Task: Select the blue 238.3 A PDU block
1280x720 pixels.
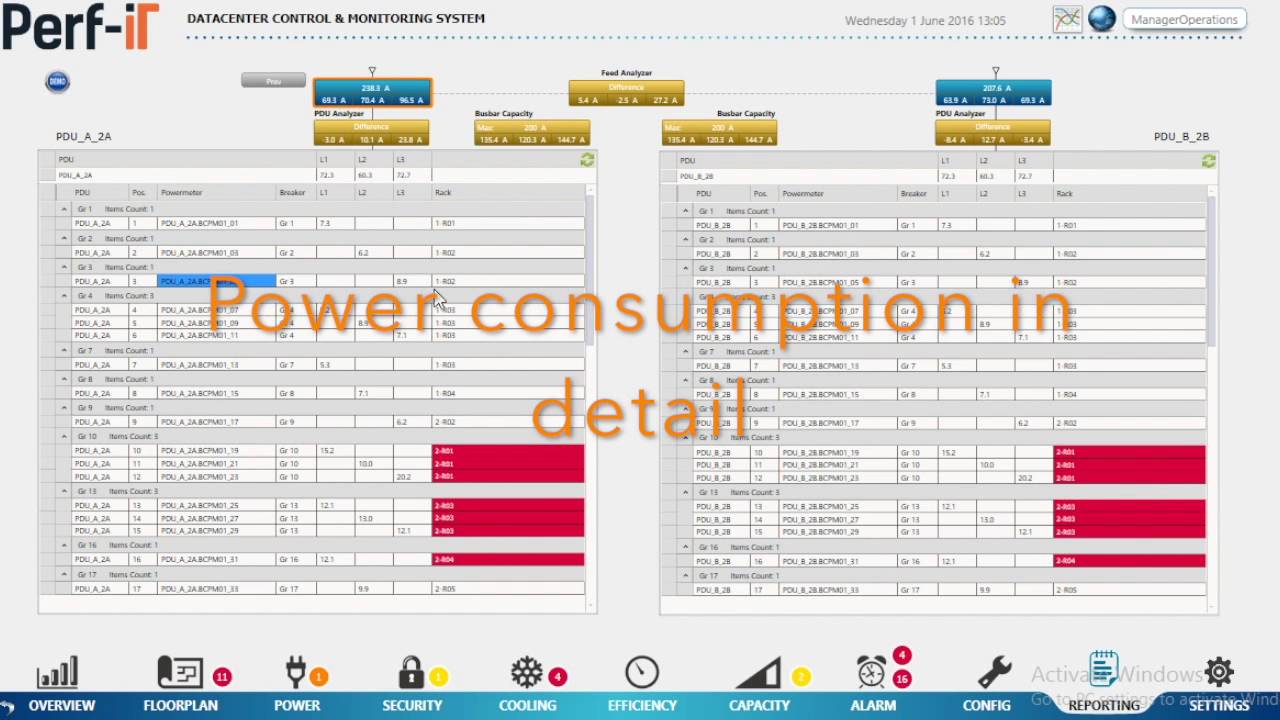Action: [372, 93]
